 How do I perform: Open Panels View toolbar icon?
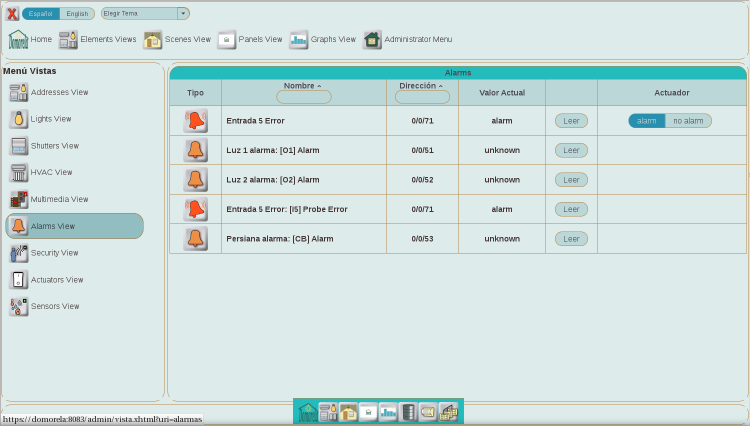pos(226,40)
